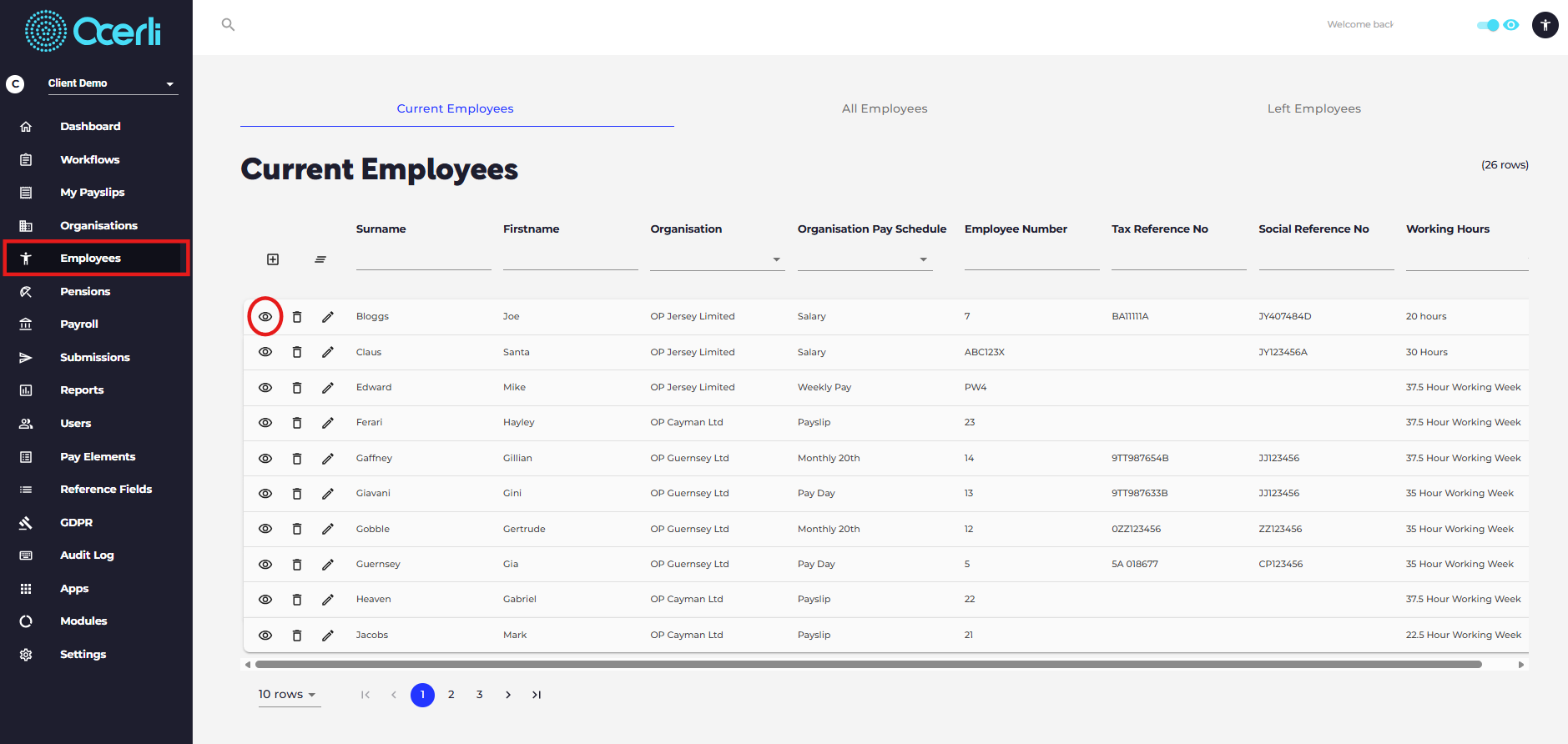View Gobble employee via eye icon
The width and height of the screenshot is (1568, 744).
(265, 529)
